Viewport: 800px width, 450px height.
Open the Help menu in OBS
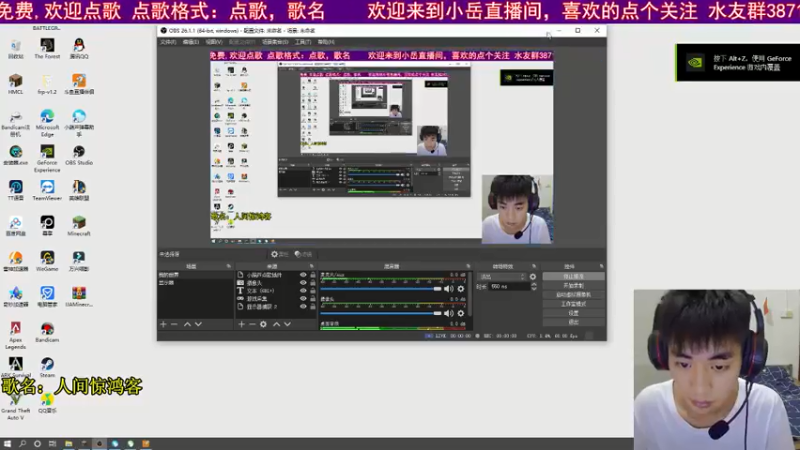[x=326, y=42]
